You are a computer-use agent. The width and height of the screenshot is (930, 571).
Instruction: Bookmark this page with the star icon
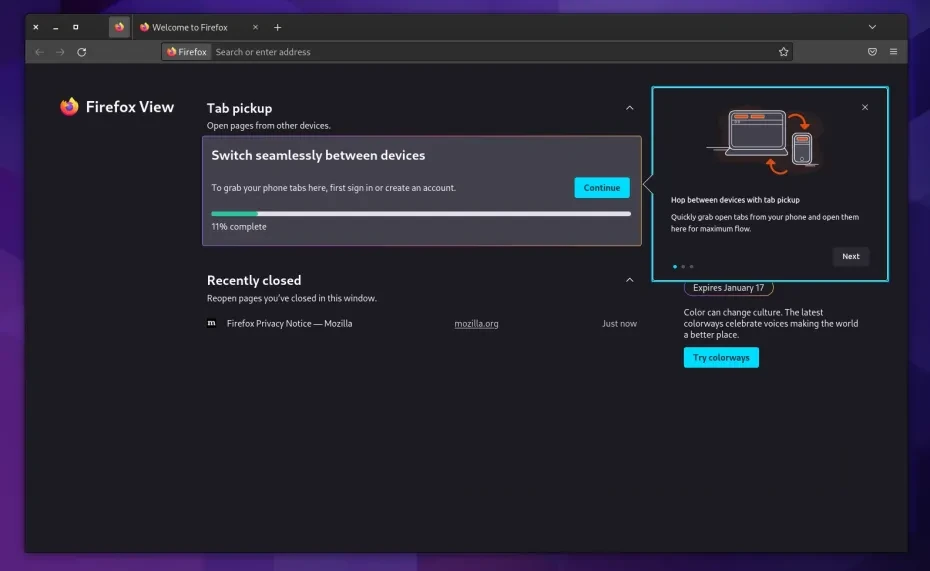[784, 52]
